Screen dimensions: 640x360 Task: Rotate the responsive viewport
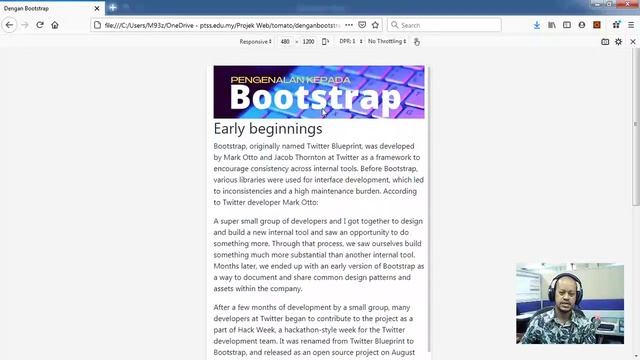(325, 42)
